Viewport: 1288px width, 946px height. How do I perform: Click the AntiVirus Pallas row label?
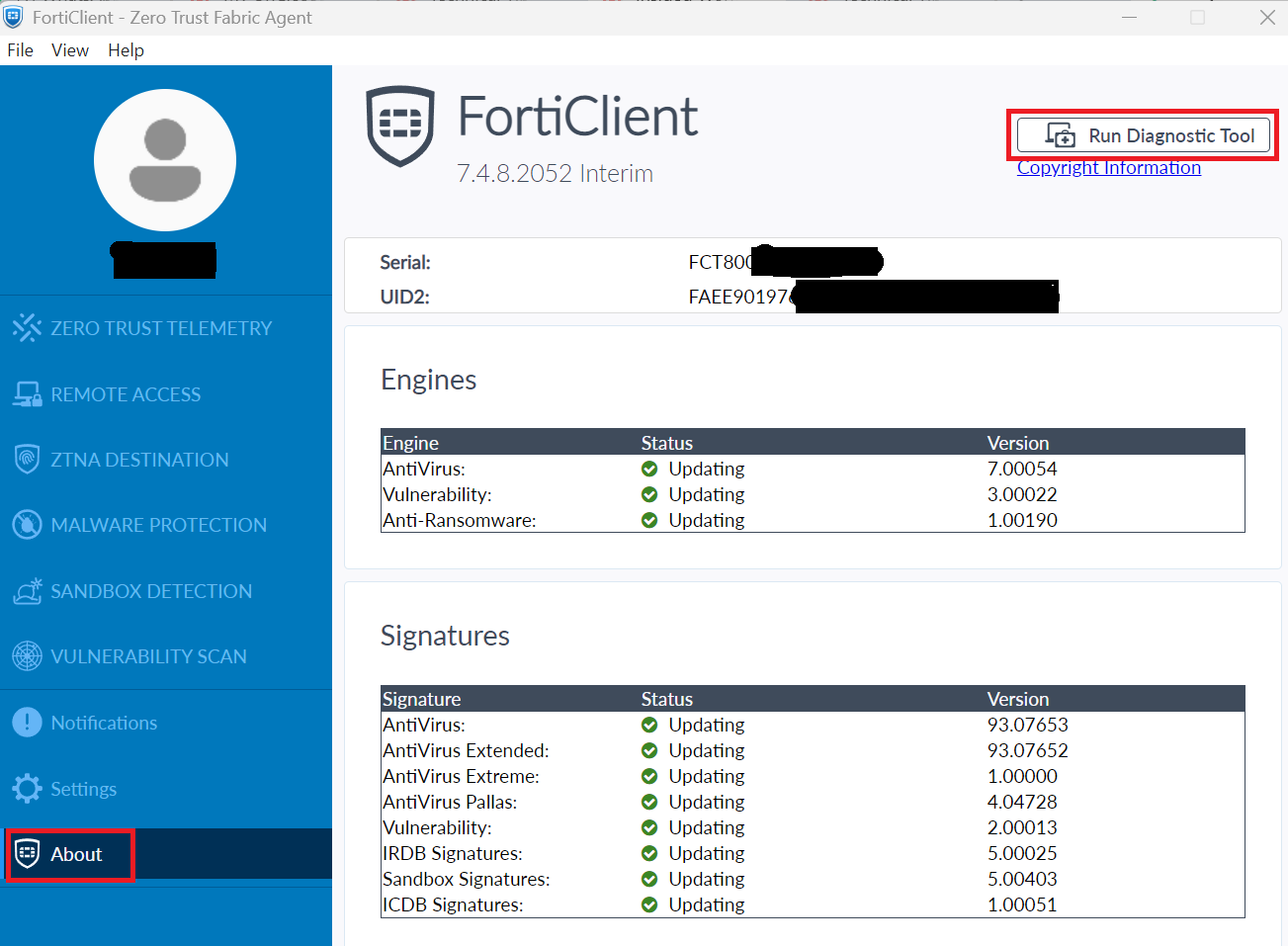click(x=450, y=802)
